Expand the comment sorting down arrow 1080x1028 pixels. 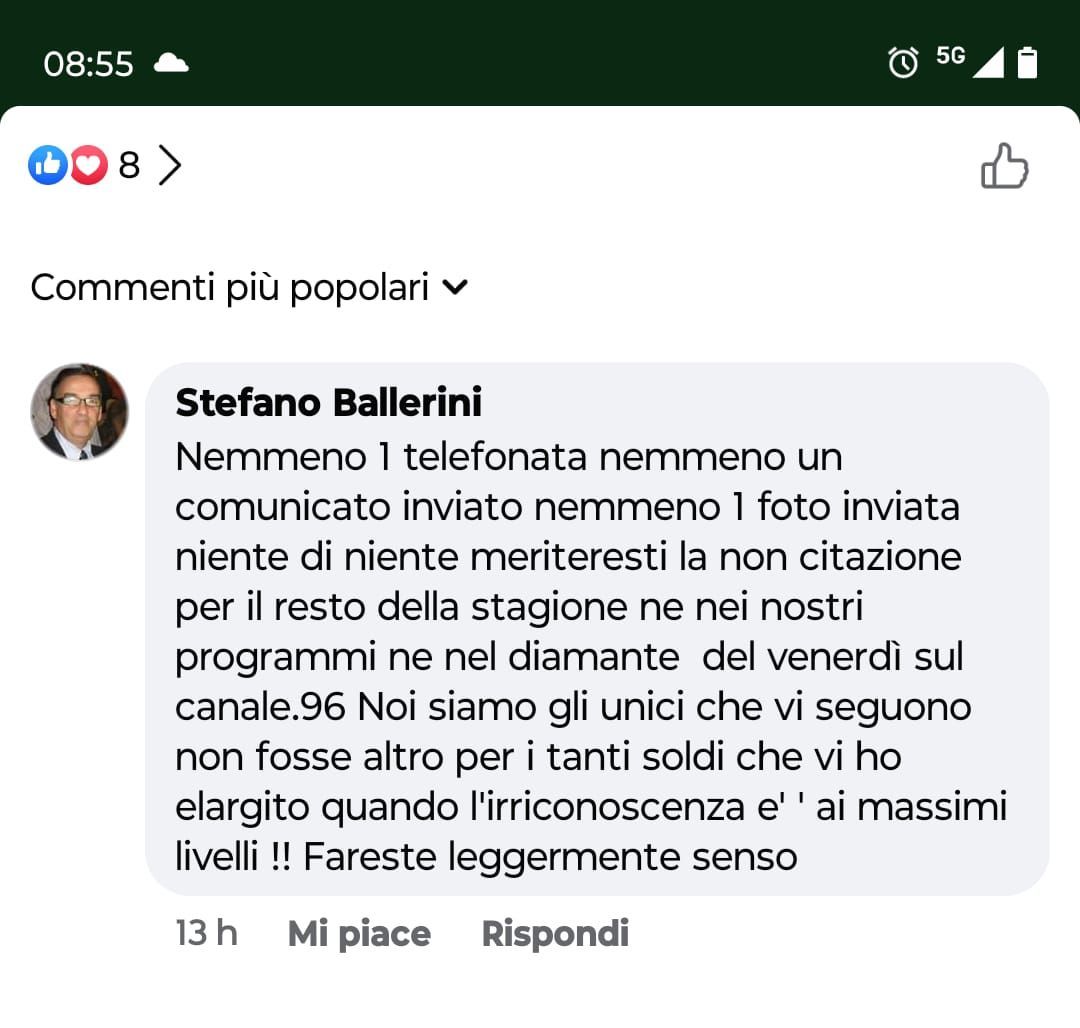point(455,288)
